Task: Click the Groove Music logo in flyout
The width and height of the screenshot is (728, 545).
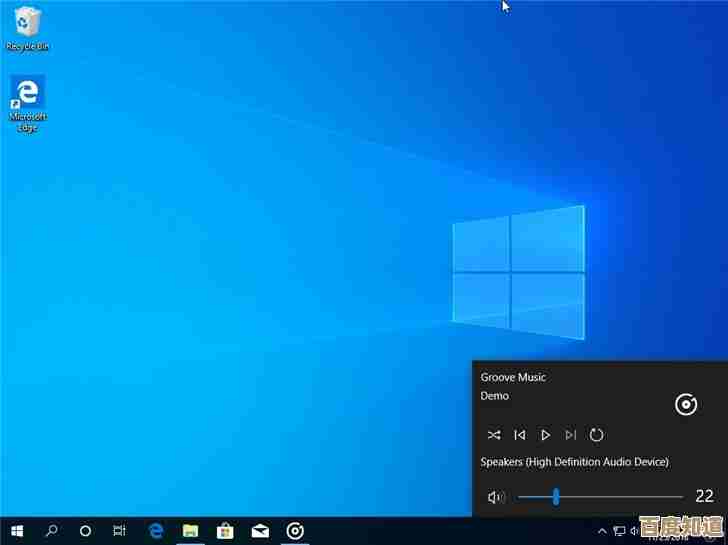Action: click(686, 404)
